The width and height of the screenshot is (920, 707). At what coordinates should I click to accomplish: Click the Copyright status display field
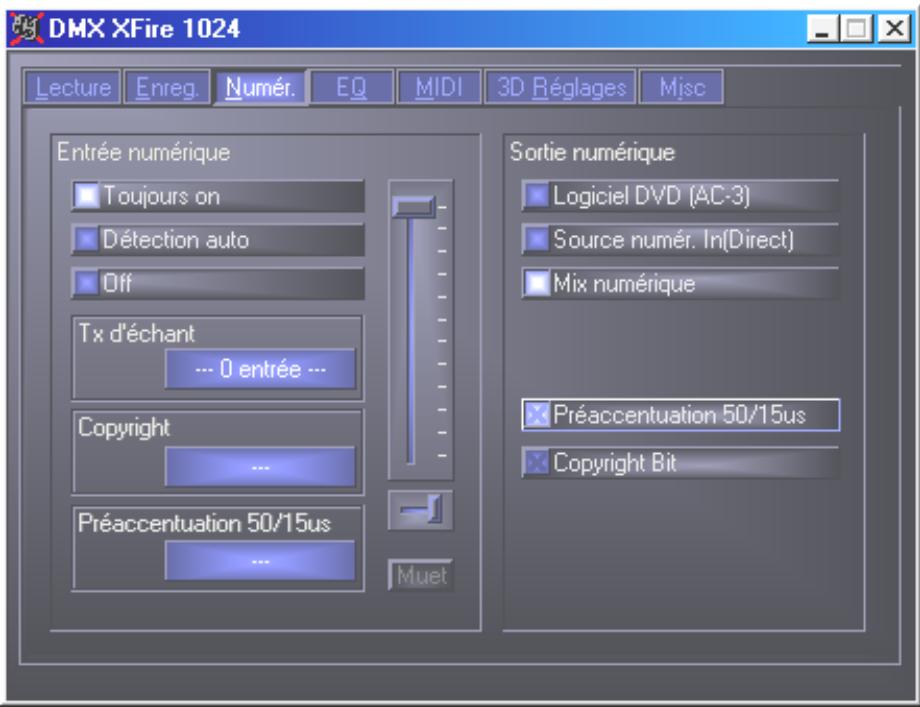click(260, 467)
